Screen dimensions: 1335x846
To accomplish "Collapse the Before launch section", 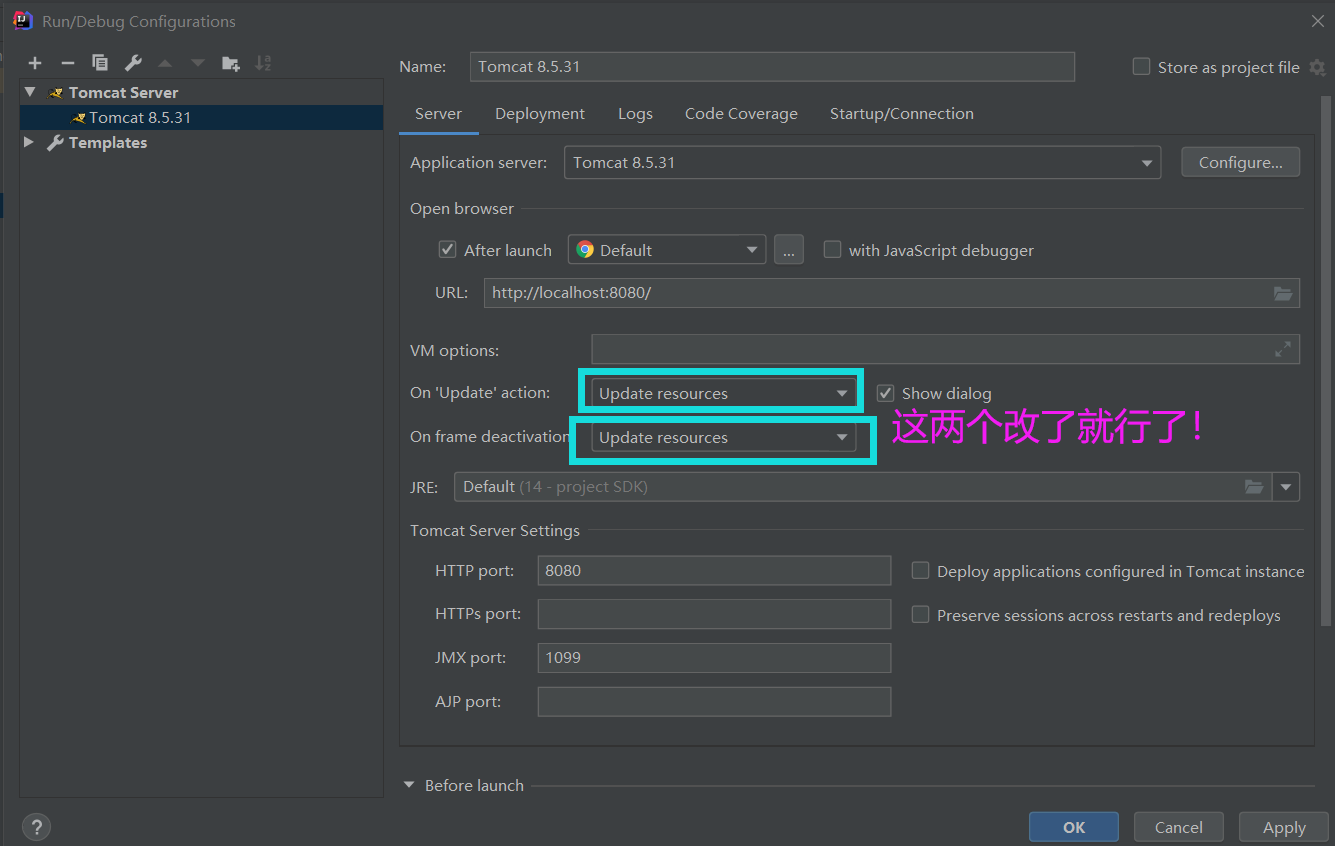I will (409, 785).
